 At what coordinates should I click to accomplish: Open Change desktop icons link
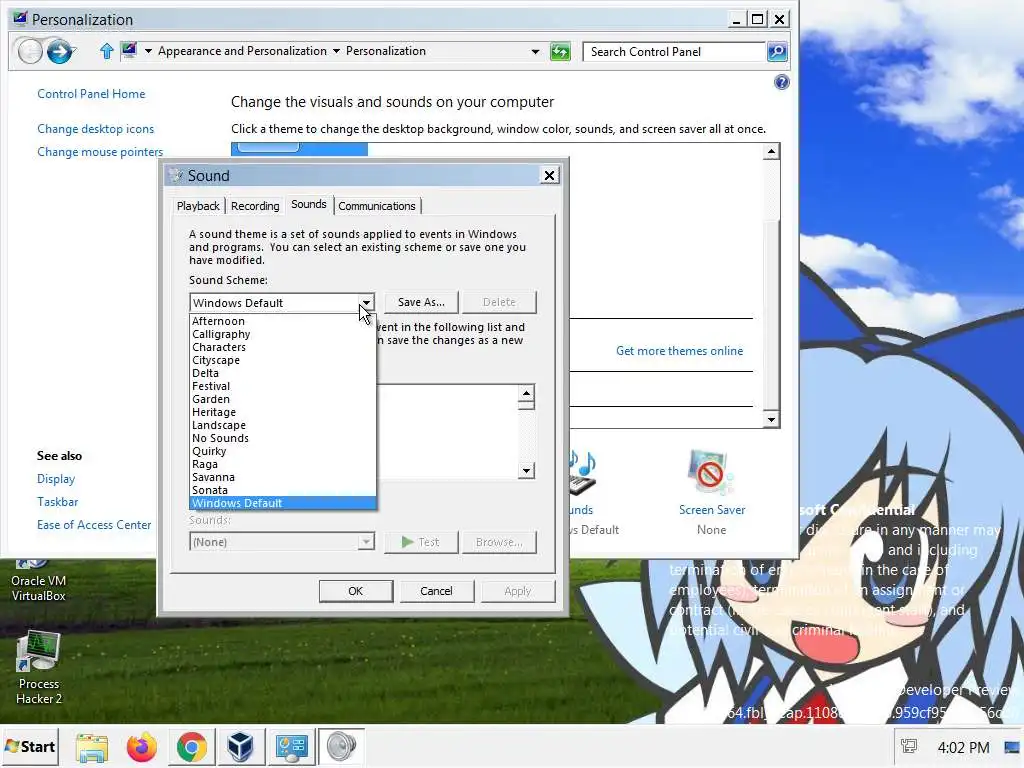(x=95, y=129)
